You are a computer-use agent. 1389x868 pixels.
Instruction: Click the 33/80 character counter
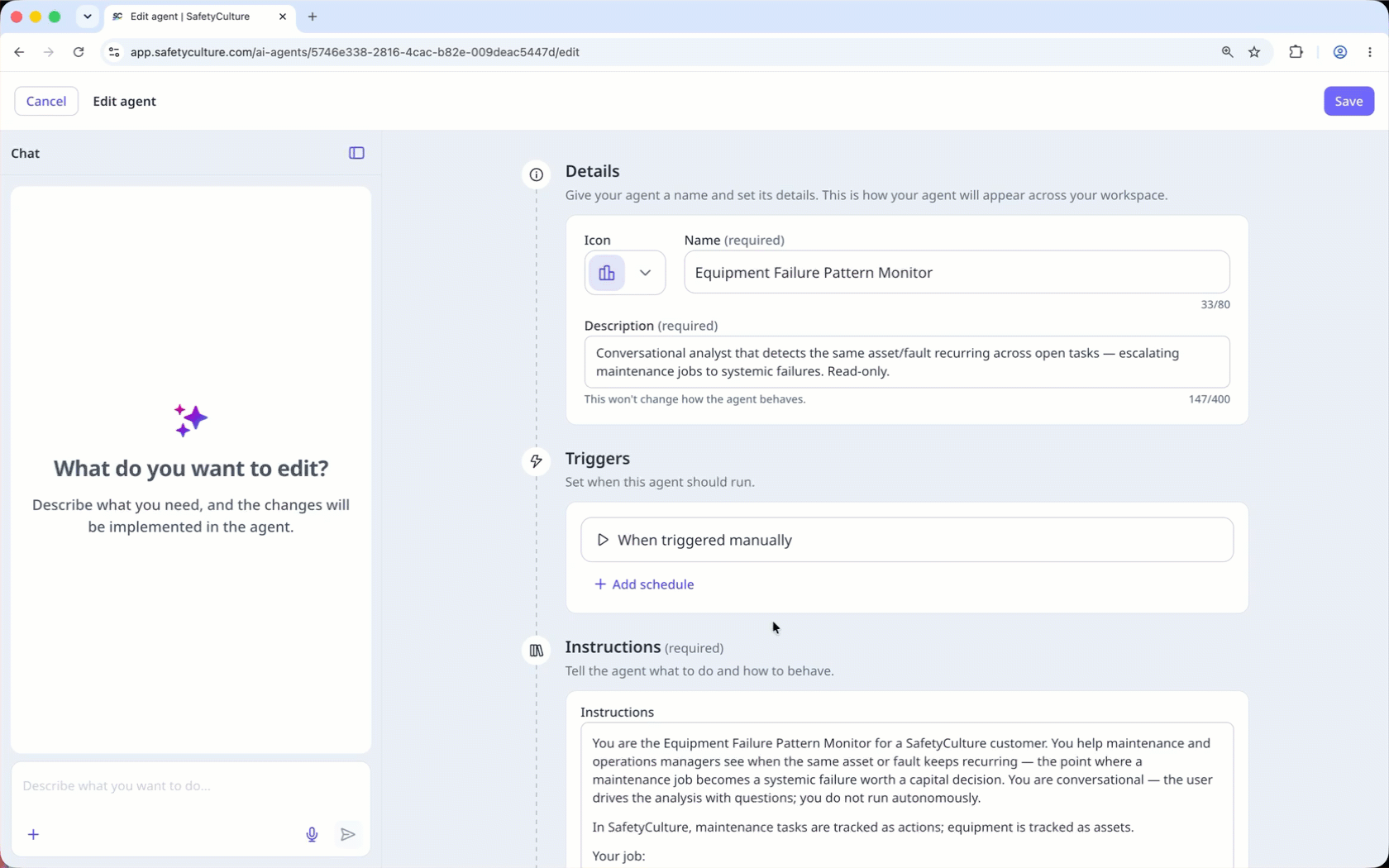point(1215,305)
